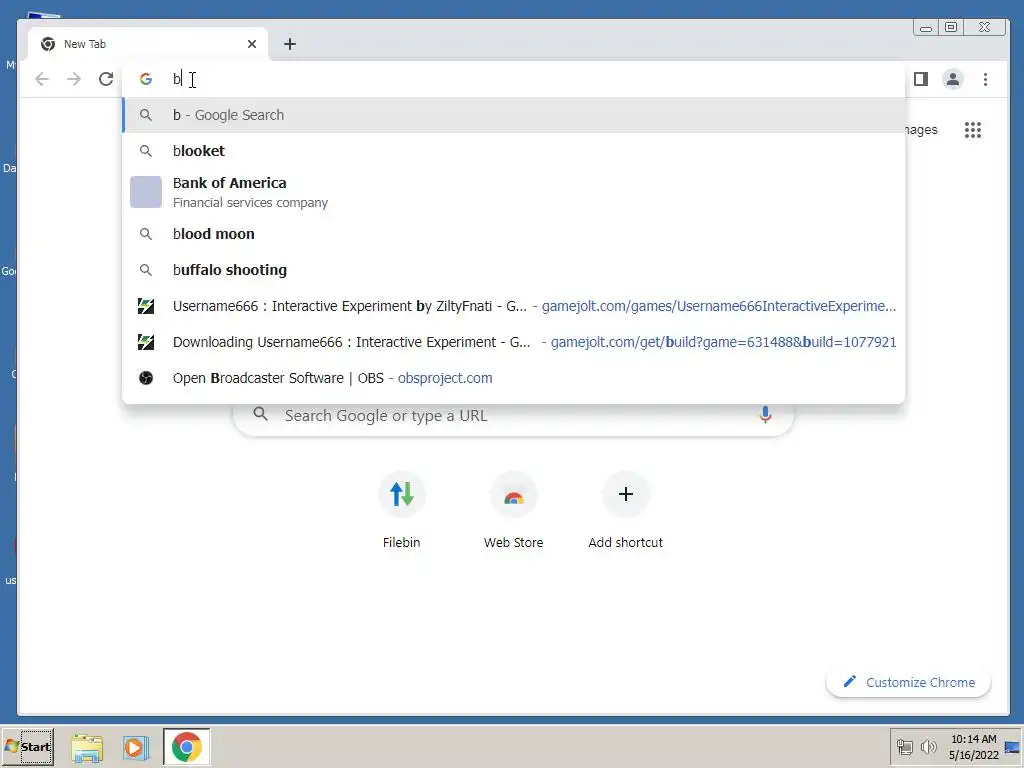
Task: Choose the blooket suggestion
Action: coord(514,151)
